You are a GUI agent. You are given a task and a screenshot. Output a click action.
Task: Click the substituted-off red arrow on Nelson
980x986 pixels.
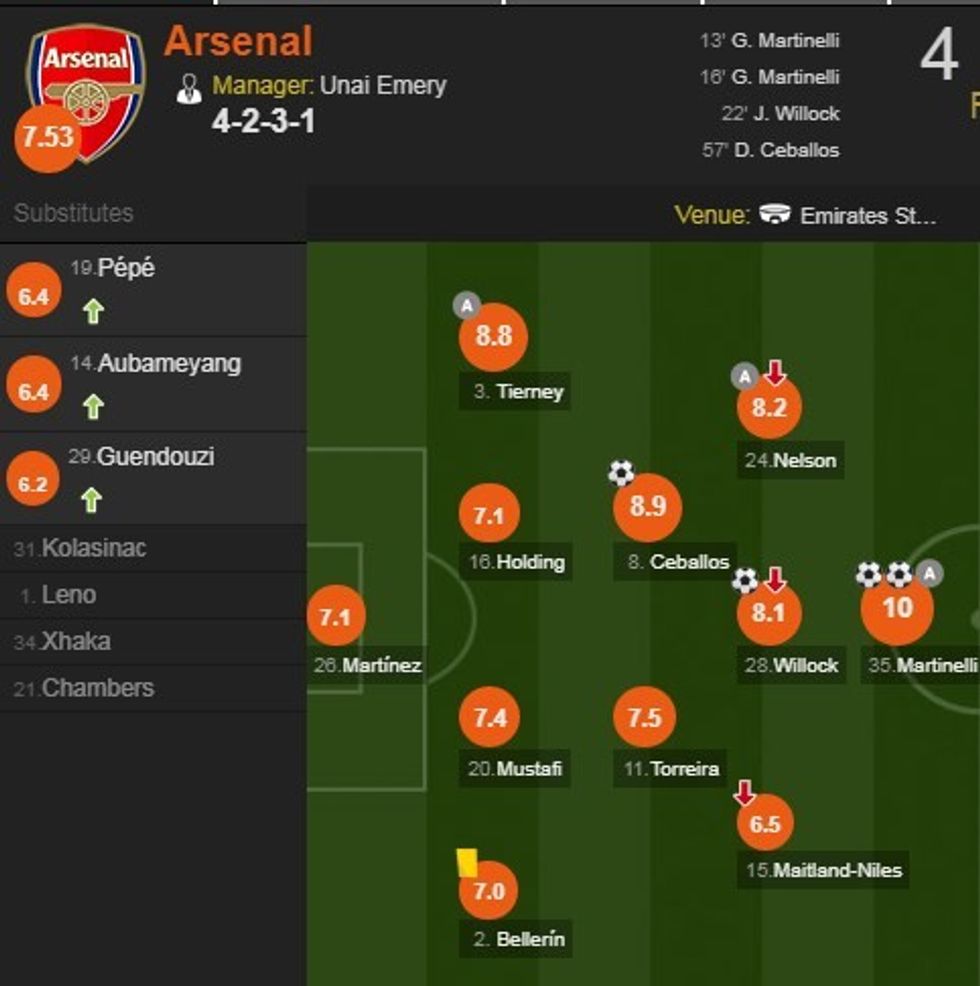pos(775,374)
